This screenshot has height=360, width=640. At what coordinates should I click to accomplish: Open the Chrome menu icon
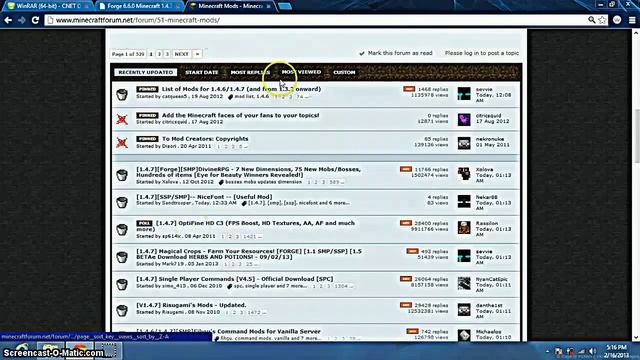coord(632,20)
